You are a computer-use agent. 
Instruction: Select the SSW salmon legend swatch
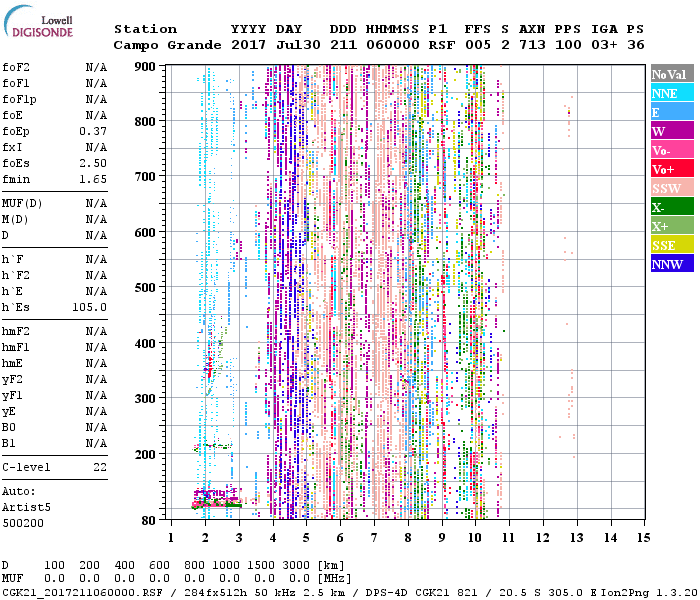(x=672, y=188)
